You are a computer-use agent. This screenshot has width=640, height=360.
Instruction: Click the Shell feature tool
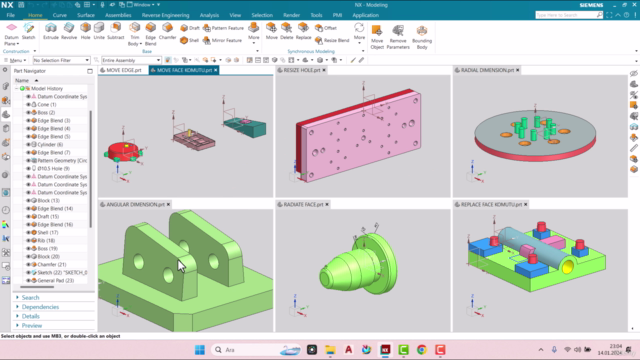click(x=189, y=40)
